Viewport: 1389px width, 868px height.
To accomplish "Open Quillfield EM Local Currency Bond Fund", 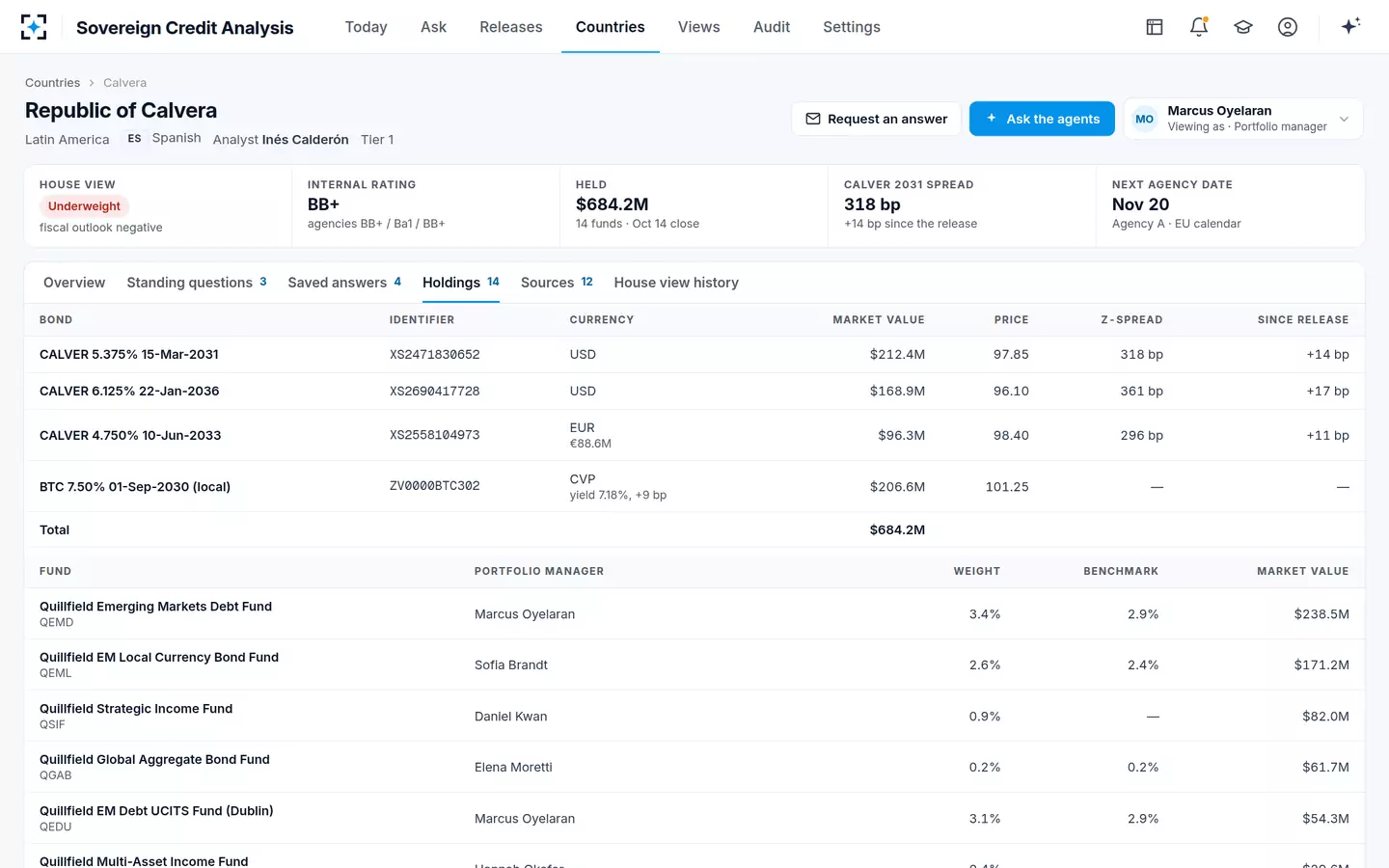I will 159,658.
